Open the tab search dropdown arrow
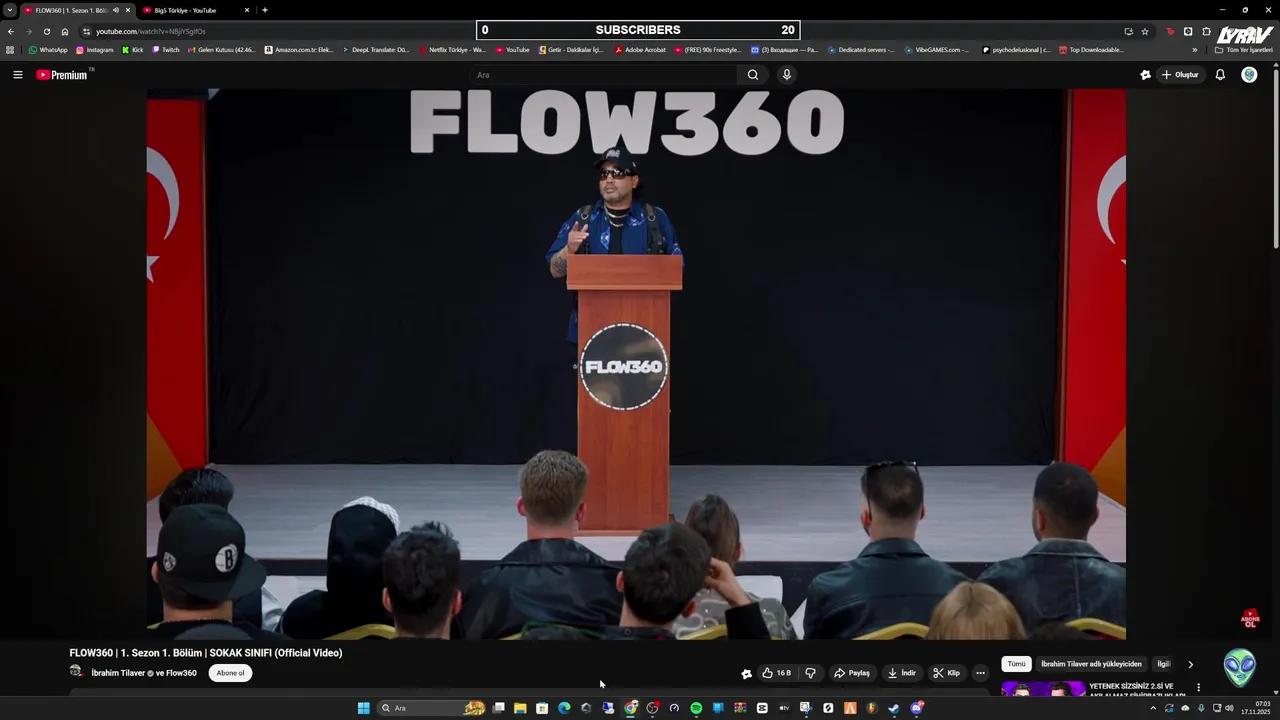This screenshot has height=720, width=1280. click(9, 10)
